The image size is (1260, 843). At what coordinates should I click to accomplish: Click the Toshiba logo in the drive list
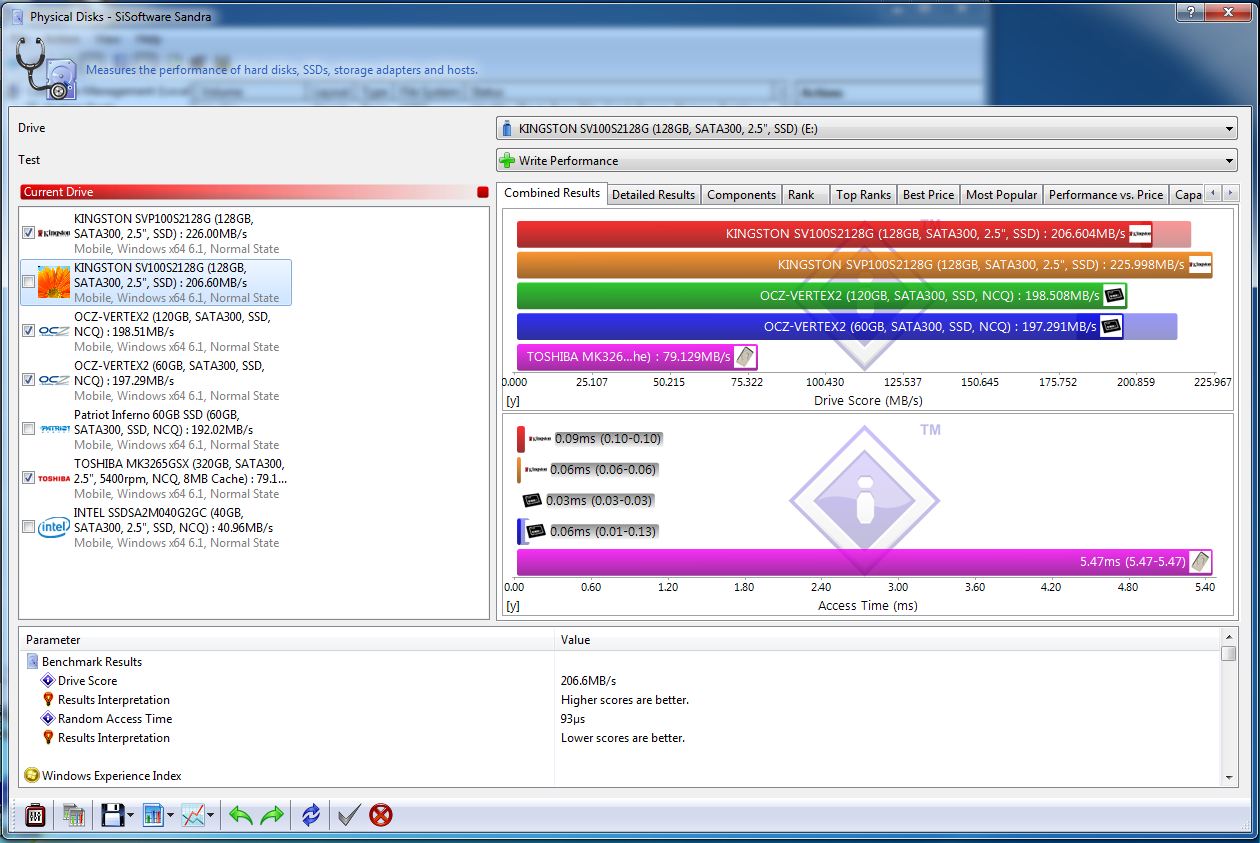click(54, 478)
